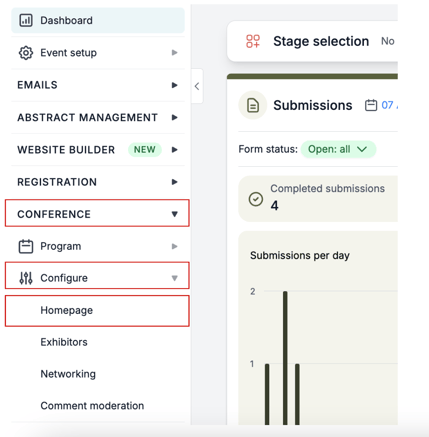Click the Submissions document icon
Viewport: 429px width, 437px height.
(253, 105)
